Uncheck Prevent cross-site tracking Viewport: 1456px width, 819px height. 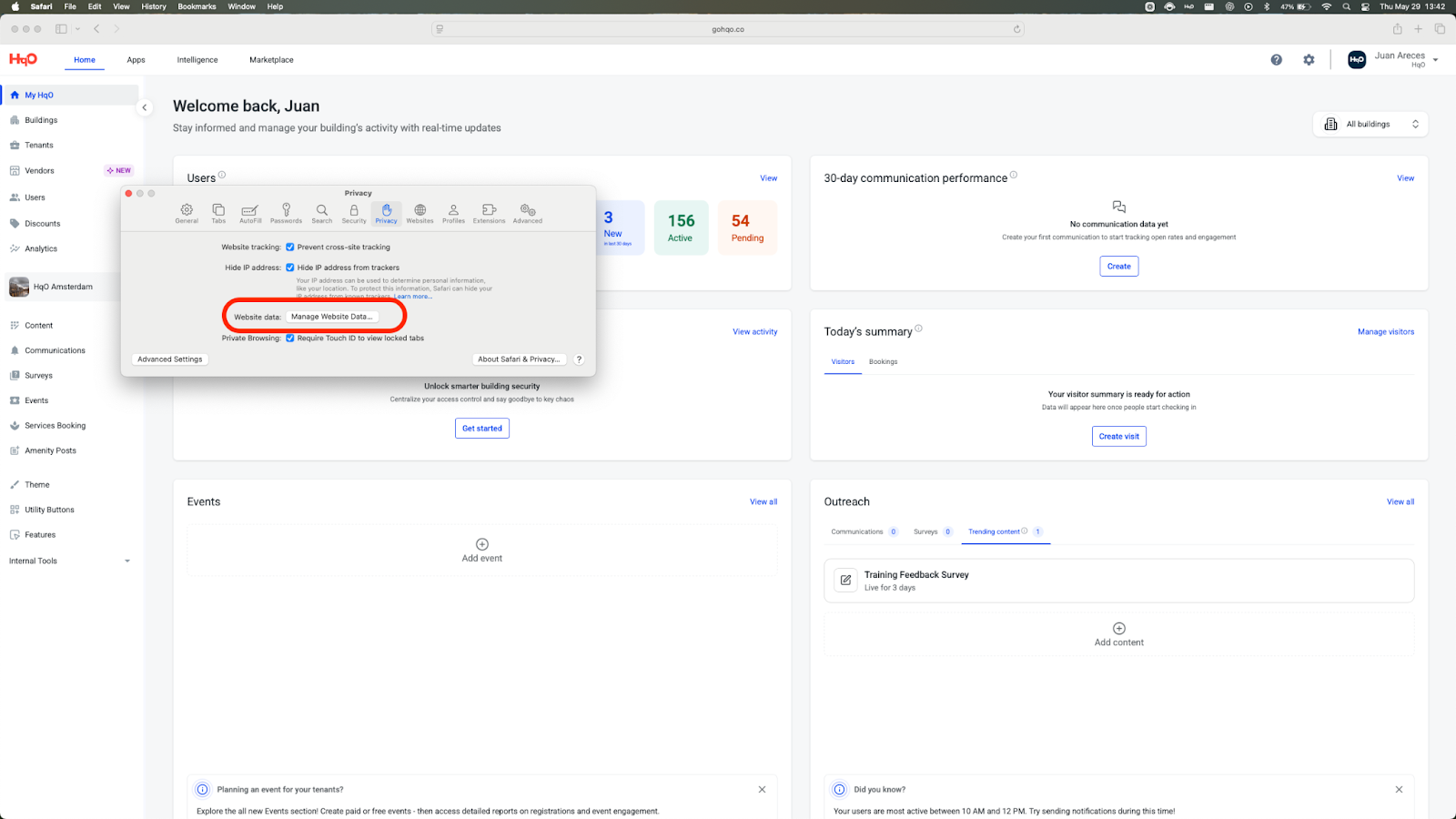[x=290, y=247]
